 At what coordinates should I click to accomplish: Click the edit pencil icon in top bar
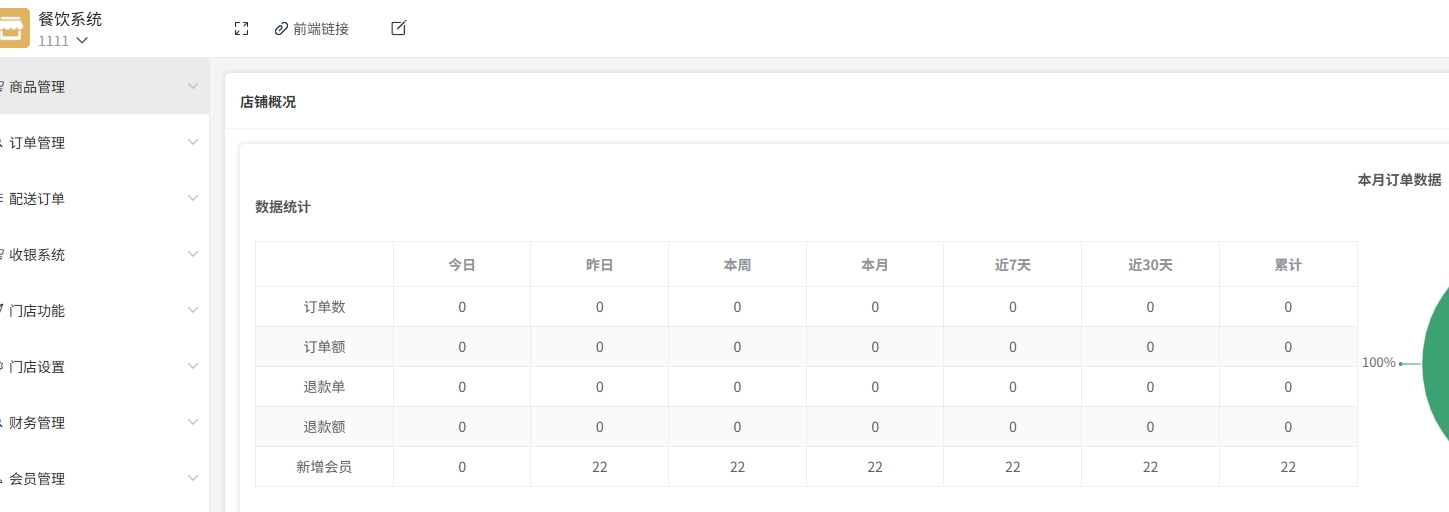[x=398, y=28]
